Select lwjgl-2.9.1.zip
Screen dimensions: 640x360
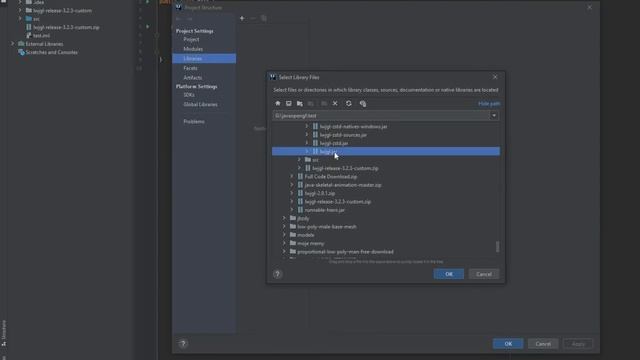320,193
